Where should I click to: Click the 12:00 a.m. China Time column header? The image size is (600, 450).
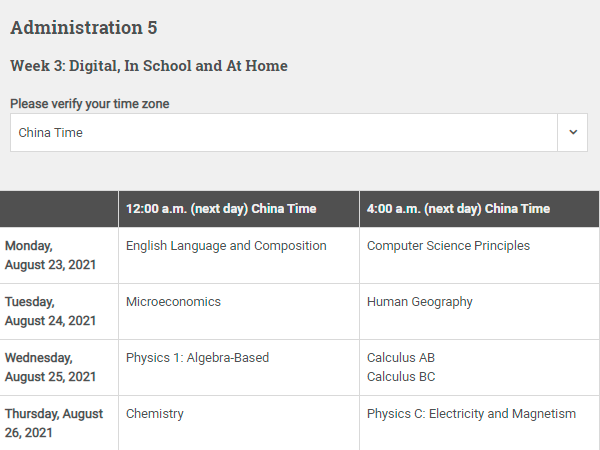tap(221, 209)
